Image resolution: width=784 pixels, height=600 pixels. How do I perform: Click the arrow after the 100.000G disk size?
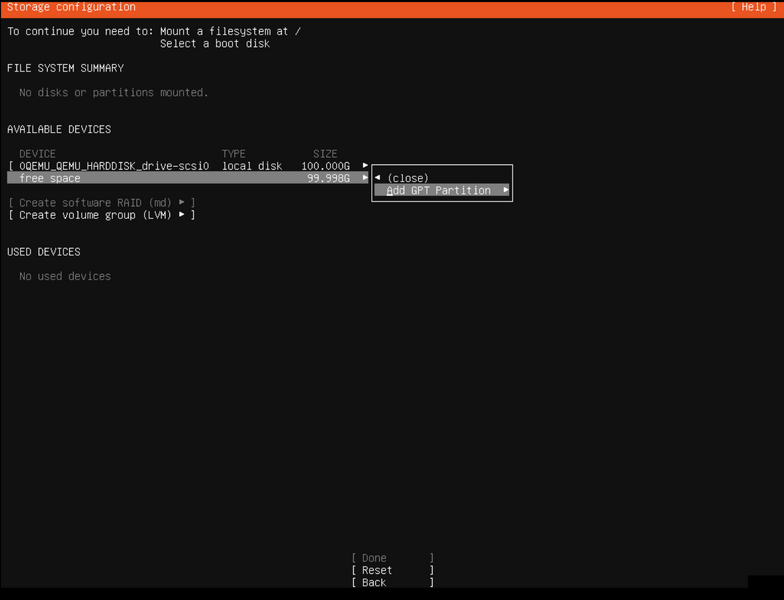click(x=365, y=166)
